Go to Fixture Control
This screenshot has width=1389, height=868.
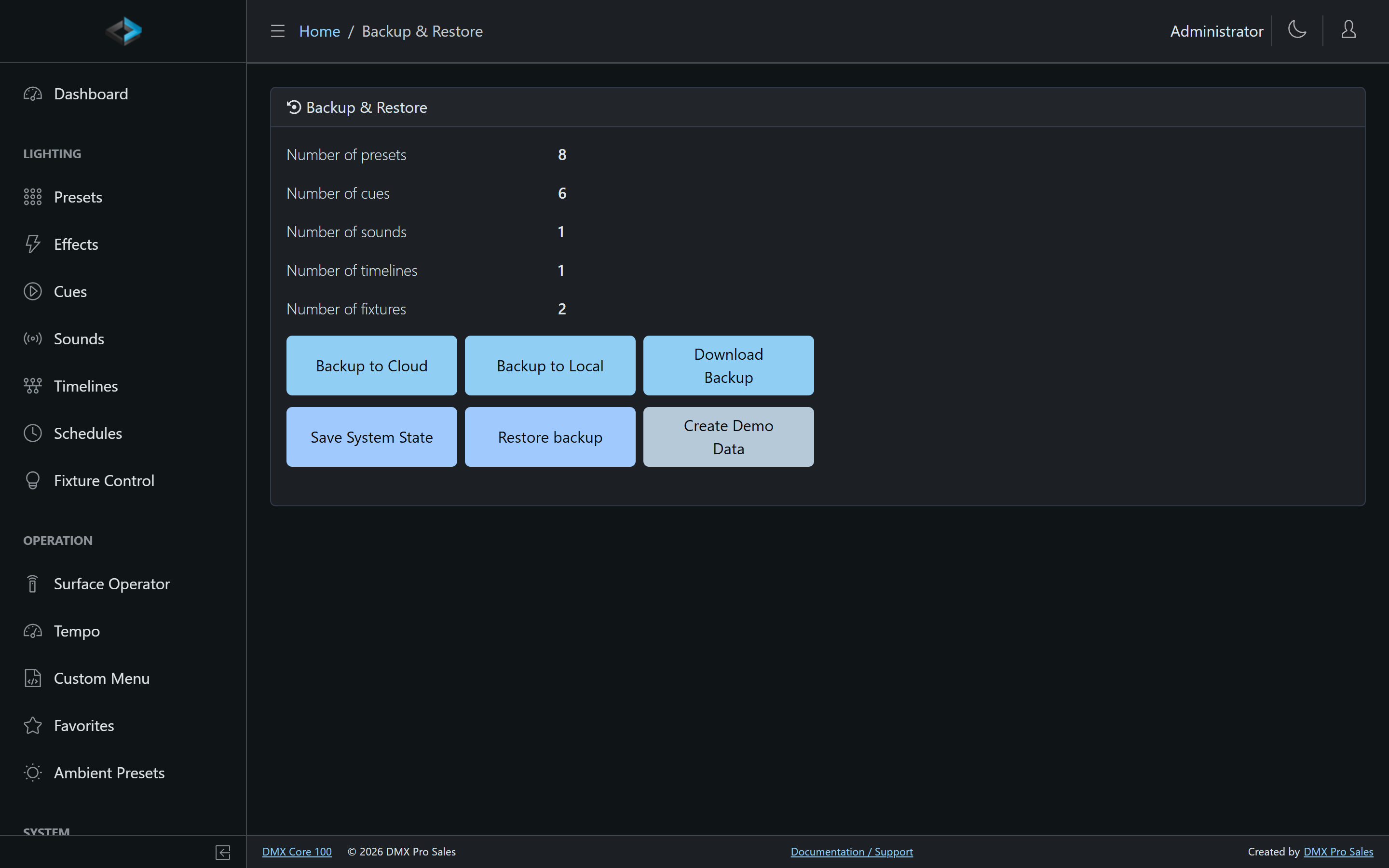point(123,480)
